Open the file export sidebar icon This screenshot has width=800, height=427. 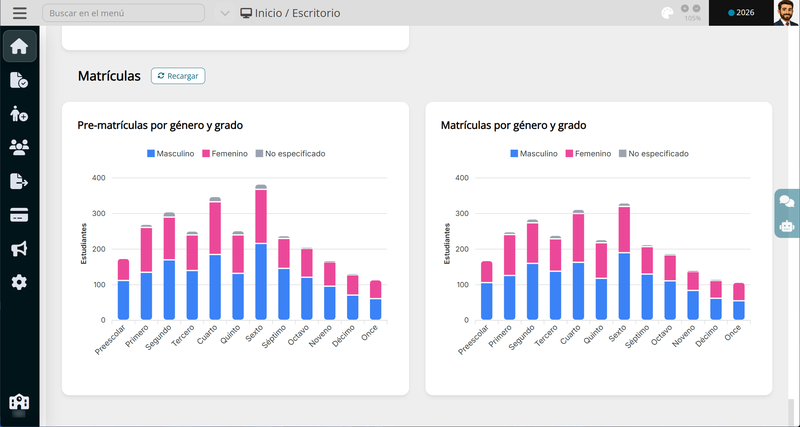click(19, 181)
